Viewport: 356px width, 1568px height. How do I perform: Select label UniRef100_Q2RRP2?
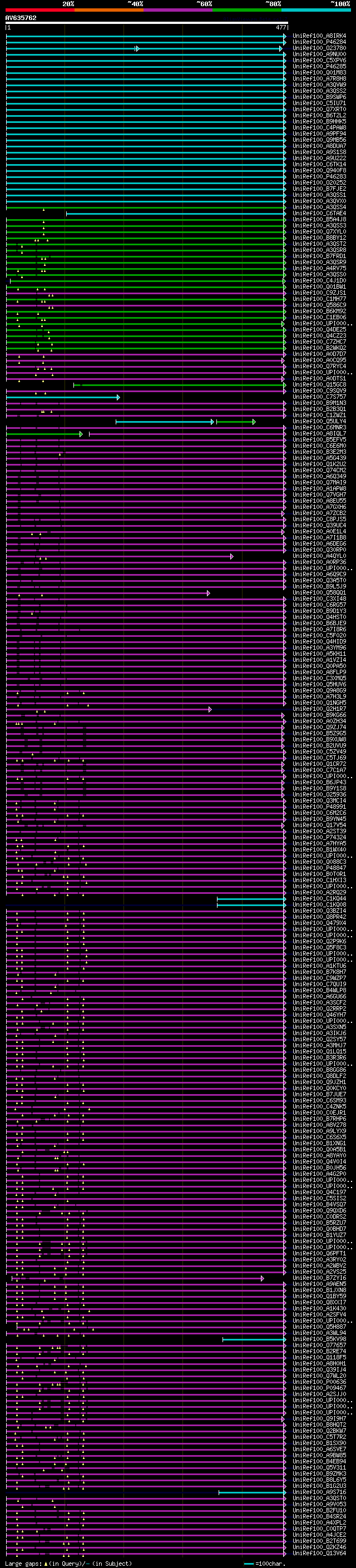(319, 1008)
